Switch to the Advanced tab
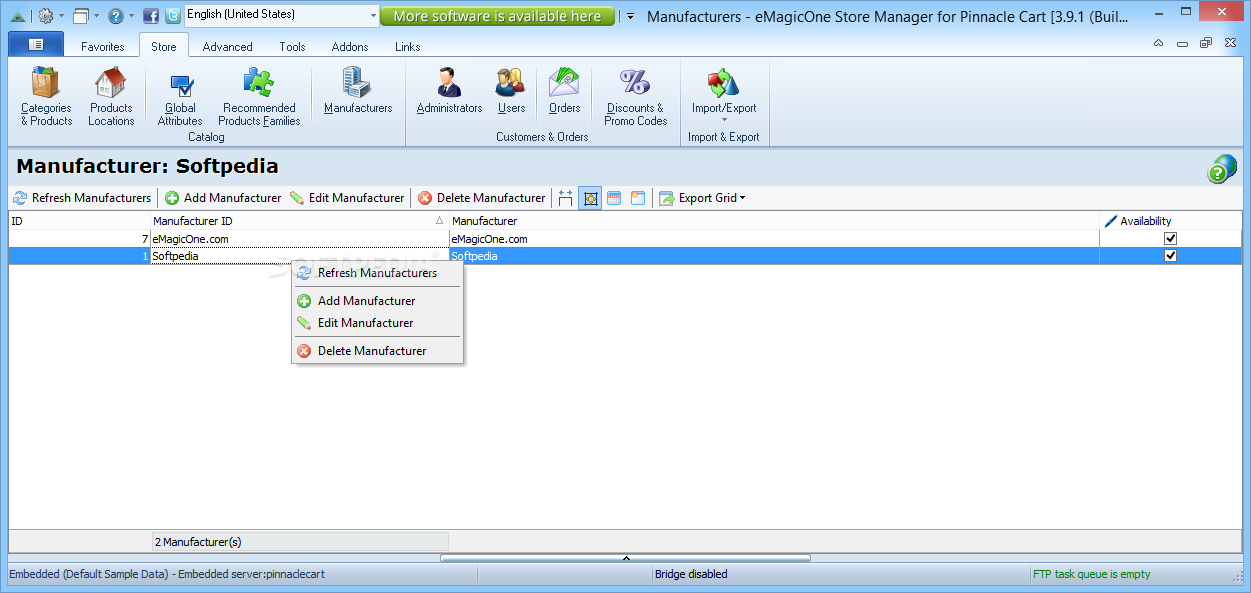 (228, 47)
